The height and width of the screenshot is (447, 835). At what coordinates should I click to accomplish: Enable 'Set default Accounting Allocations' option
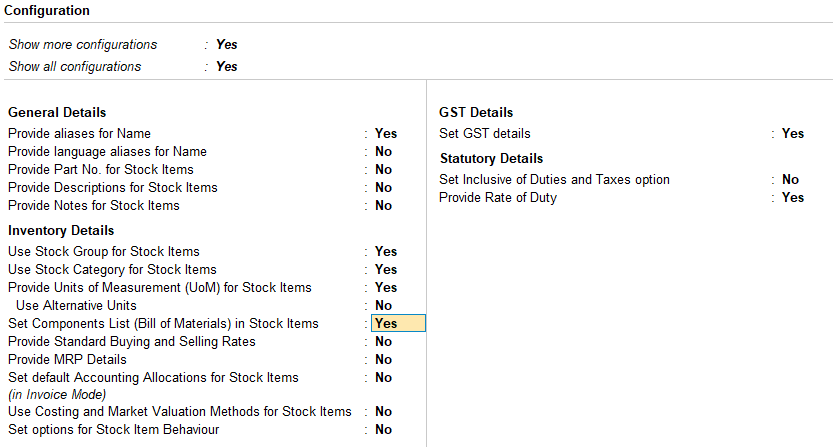tap(384, 378)
